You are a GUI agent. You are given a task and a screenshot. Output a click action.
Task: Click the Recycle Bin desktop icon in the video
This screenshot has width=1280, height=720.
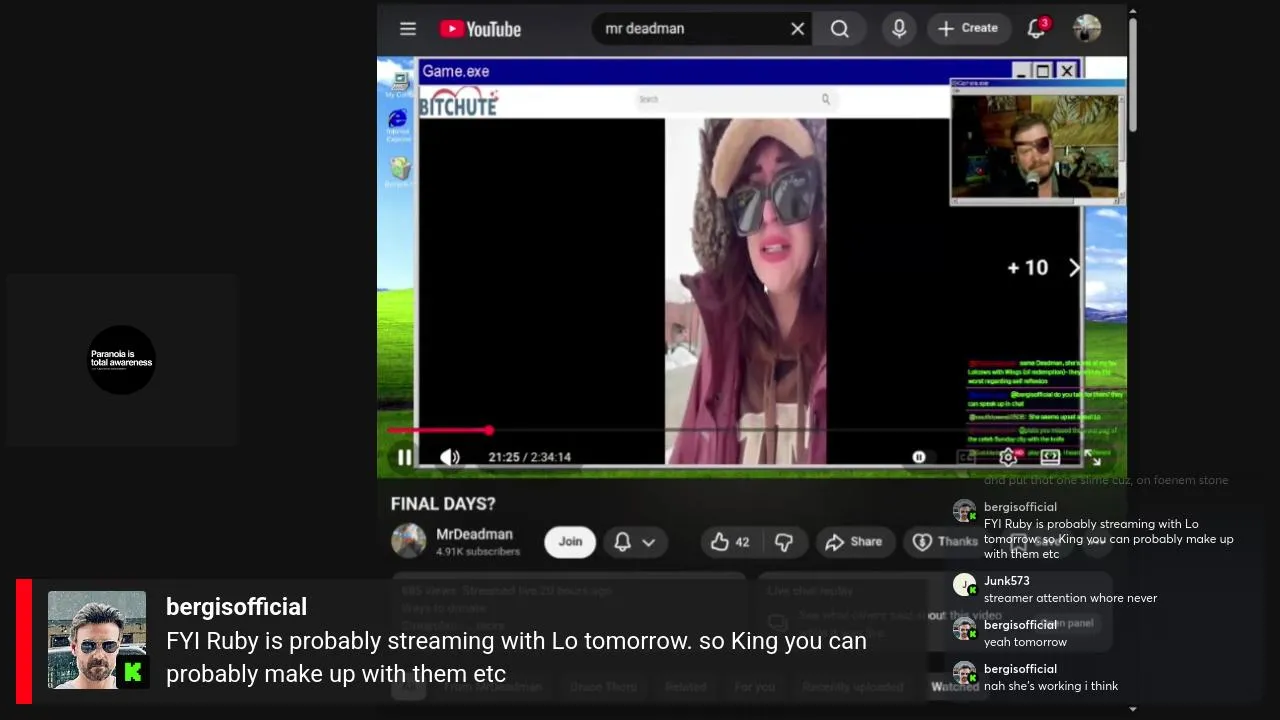400,171
